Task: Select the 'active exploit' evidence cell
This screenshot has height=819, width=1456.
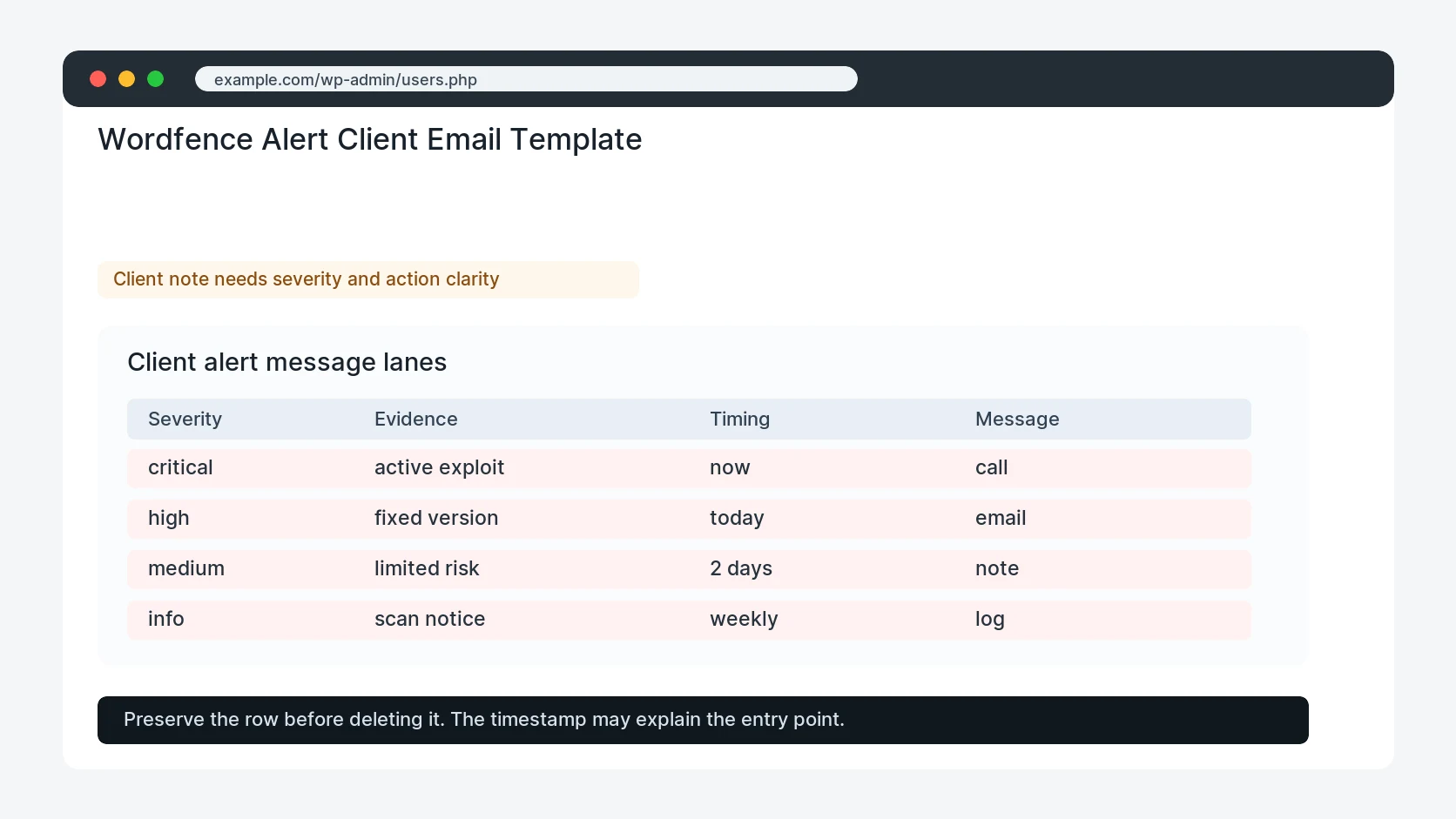Action: click(x=440, y=468)
